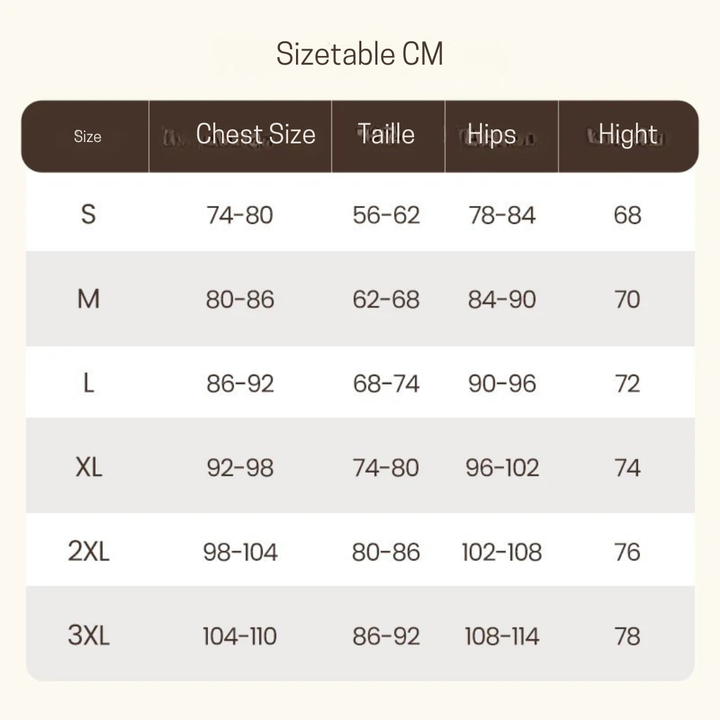Click the S size row label
This screenshot has height=720, width=720.
click(88, 214)
